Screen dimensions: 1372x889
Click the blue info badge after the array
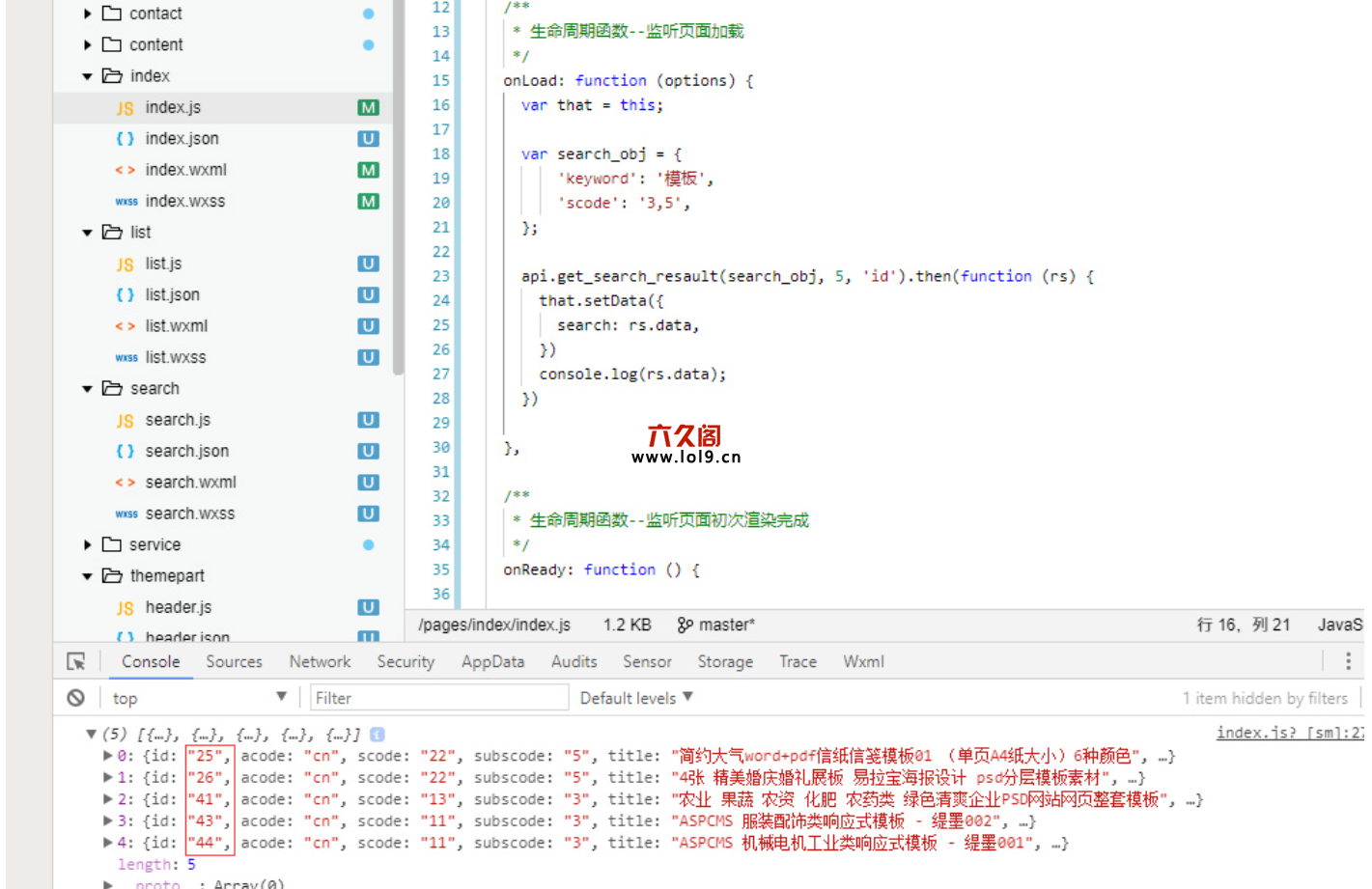tap(378, 735)
